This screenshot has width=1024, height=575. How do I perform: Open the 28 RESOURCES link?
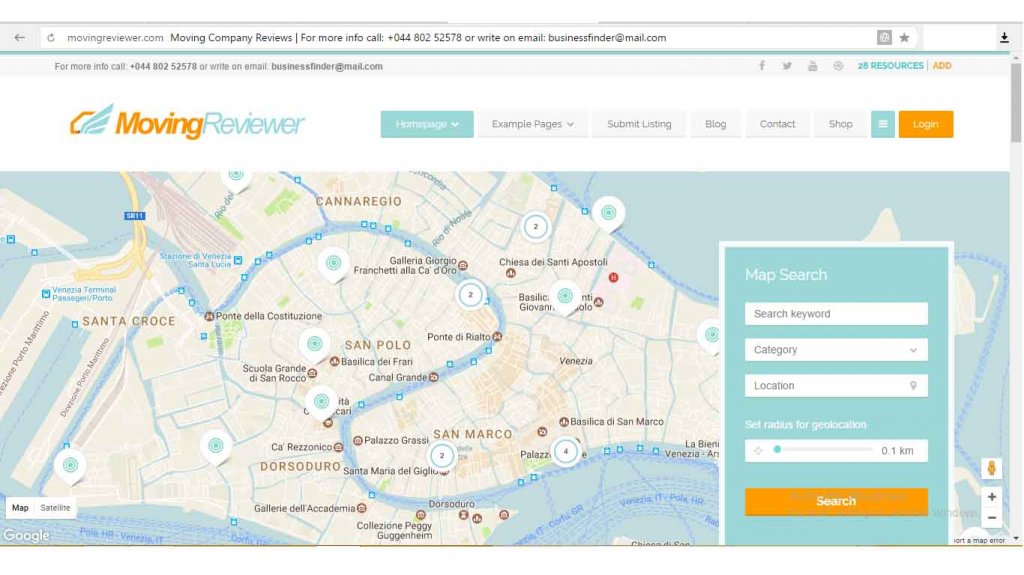(x=890, y=66)
